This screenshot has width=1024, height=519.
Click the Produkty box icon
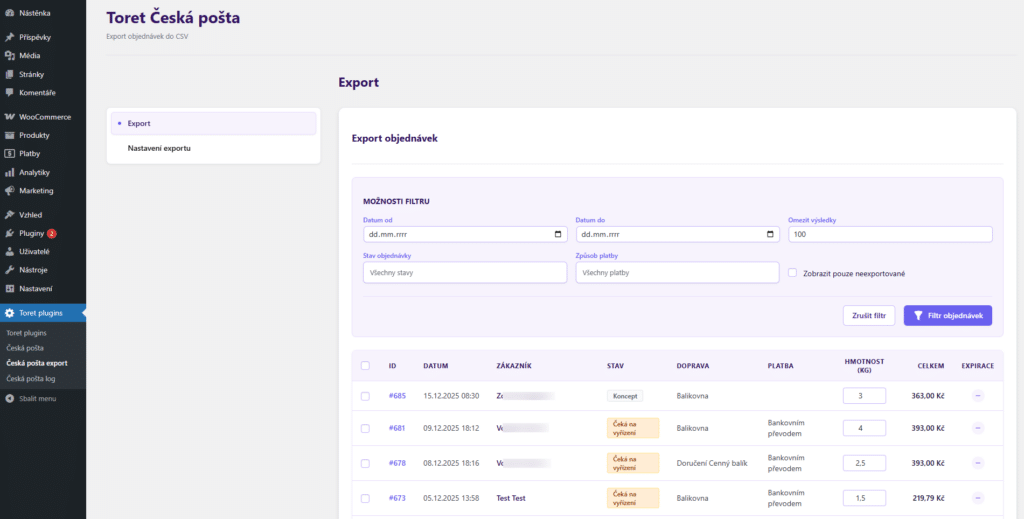pyautogui.click(x=10, y=135)
